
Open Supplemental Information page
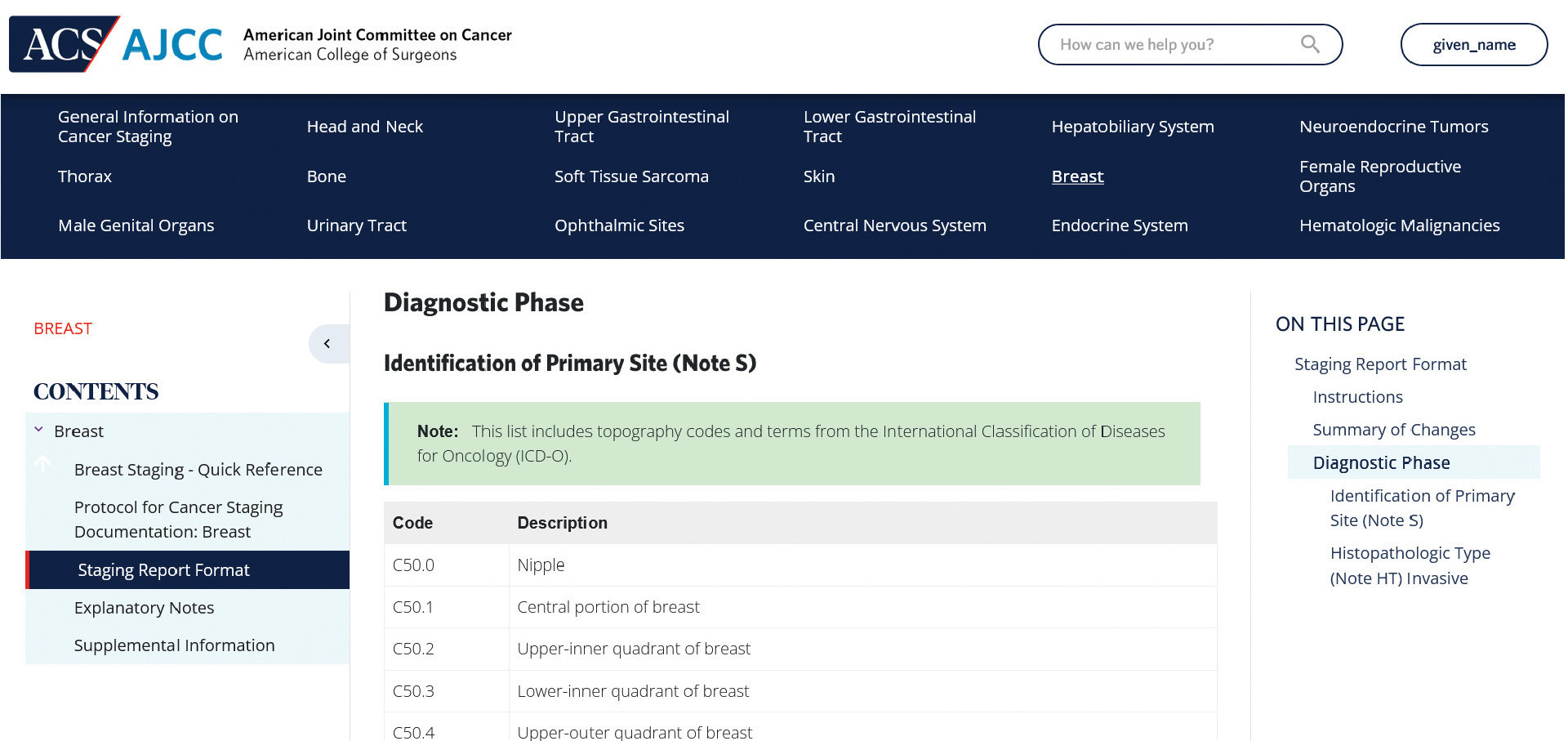click(174, 645)
